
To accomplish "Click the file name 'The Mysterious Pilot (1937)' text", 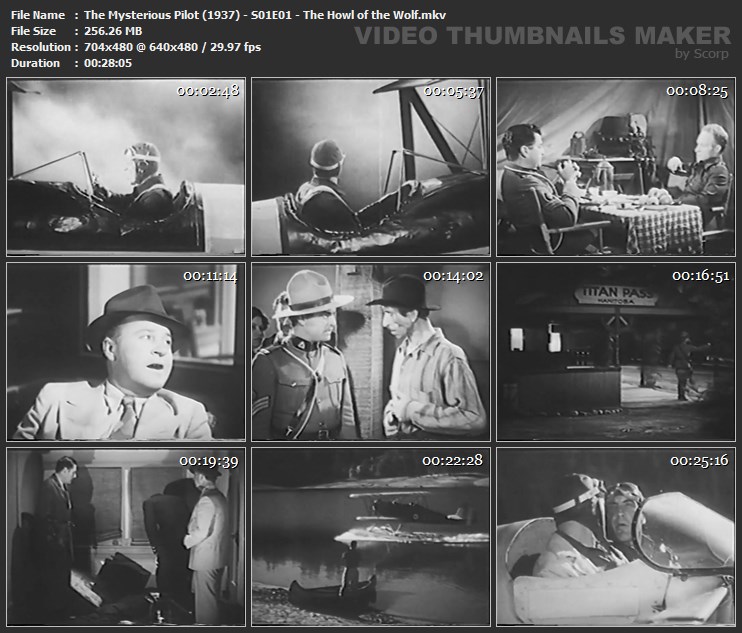I will coord(162,15).
